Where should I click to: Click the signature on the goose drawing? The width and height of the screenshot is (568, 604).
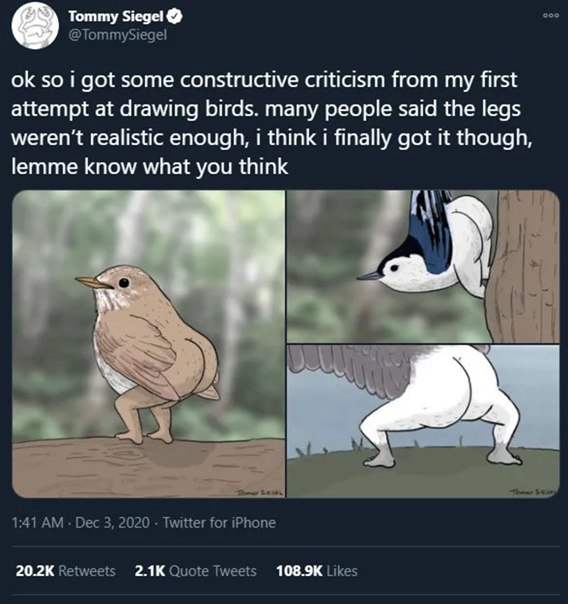tap(534, 492)
